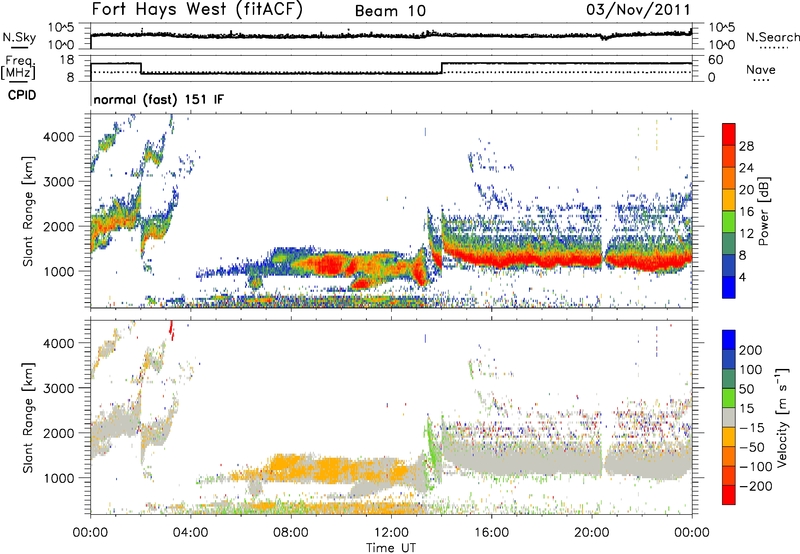Click the 04:00 time tick label
Viewport: 800px width, 554px height.
pyautogui.click(x=191, y=533)
